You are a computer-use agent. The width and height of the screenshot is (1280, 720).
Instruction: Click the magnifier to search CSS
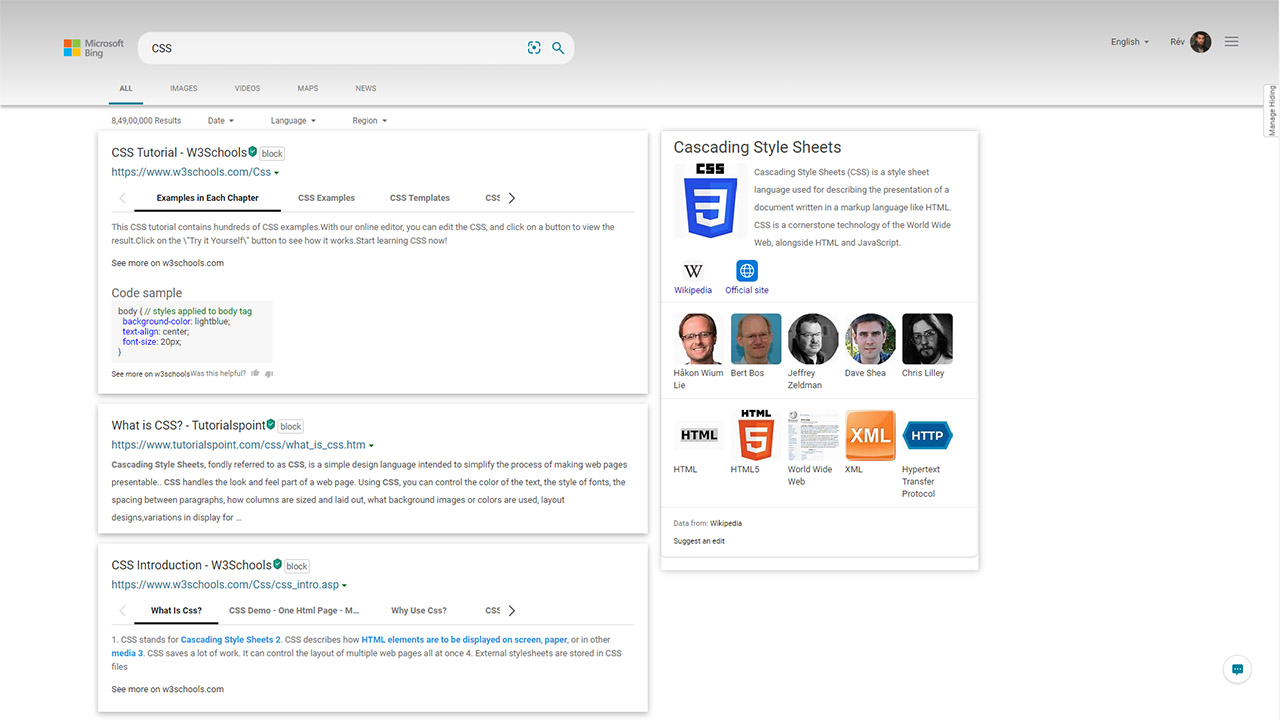coord(558,47)
